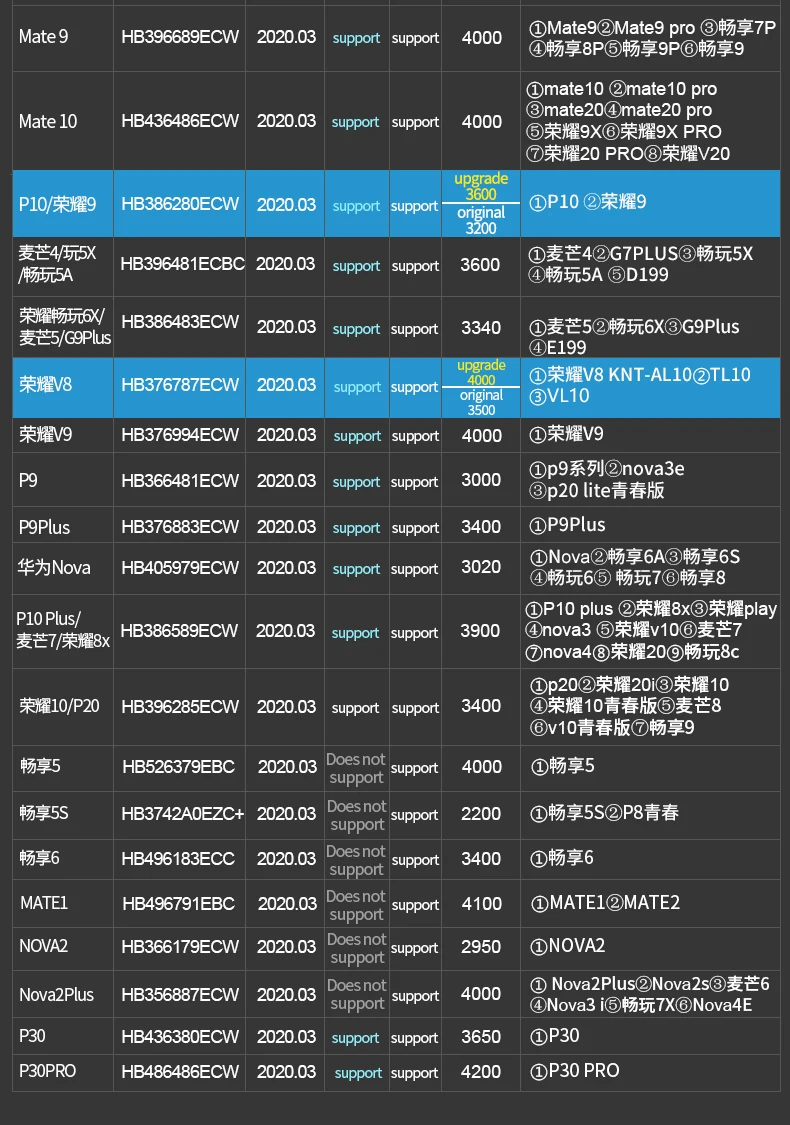Click capacity value 3900

480,631
